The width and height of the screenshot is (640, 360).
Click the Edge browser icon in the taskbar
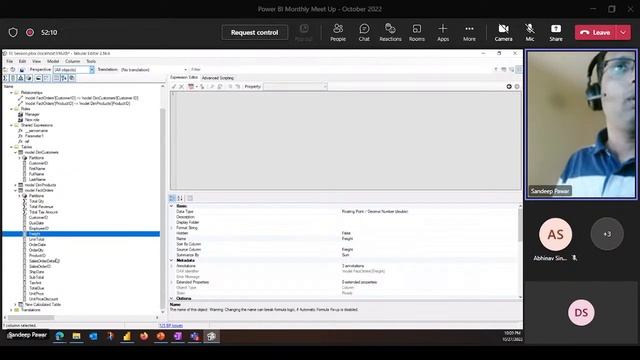tap(60, 336)
